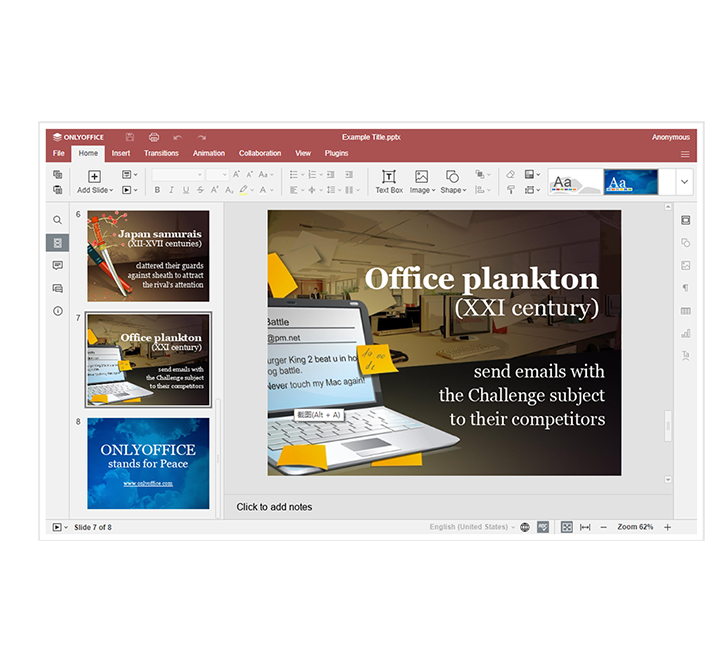Open the font size combo box
This screenshot has width=725, height=670.
(x=217, y=174)
